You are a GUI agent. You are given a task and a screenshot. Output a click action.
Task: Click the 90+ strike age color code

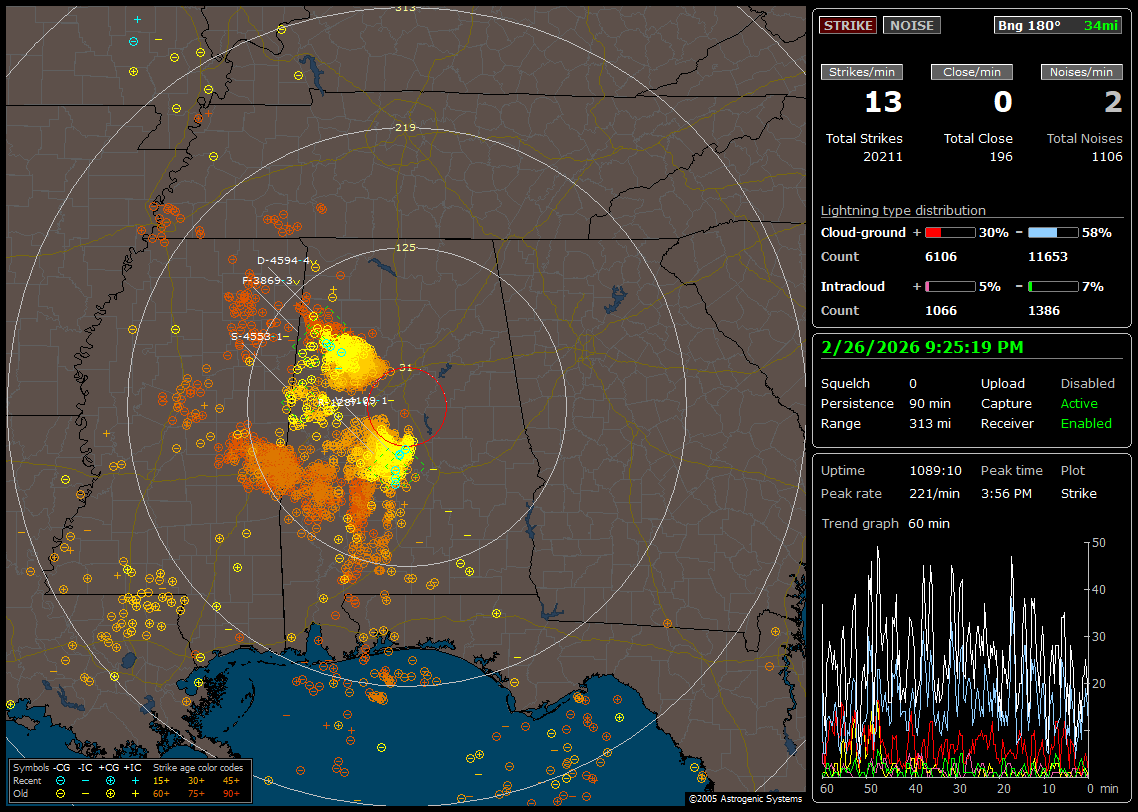click(x=230, y=793)
